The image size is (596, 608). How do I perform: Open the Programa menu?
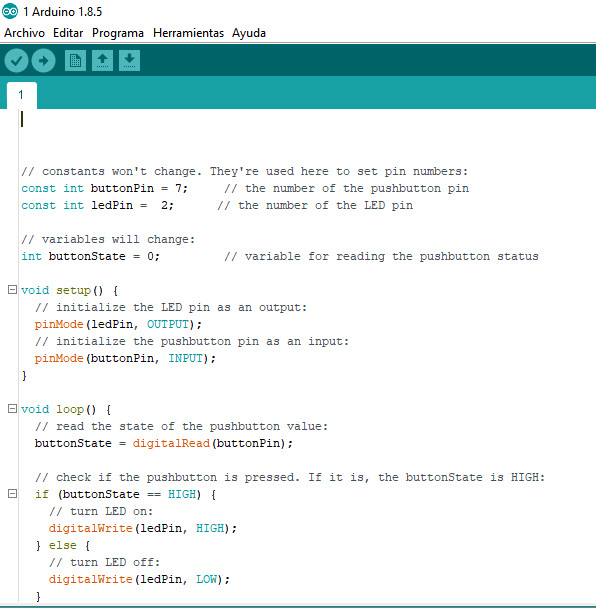pyautogui.click(x=118, y=33)
